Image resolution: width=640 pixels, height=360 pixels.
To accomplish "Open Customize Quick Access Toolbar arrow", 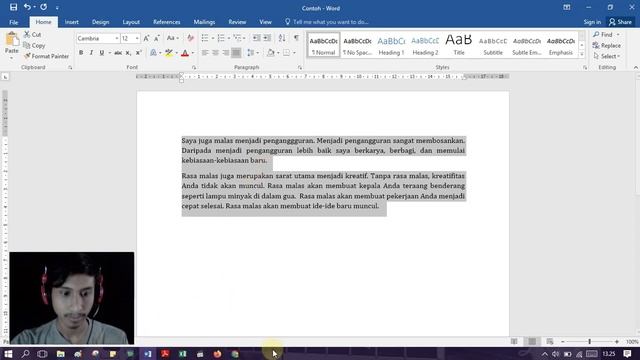I will (57, 7).
